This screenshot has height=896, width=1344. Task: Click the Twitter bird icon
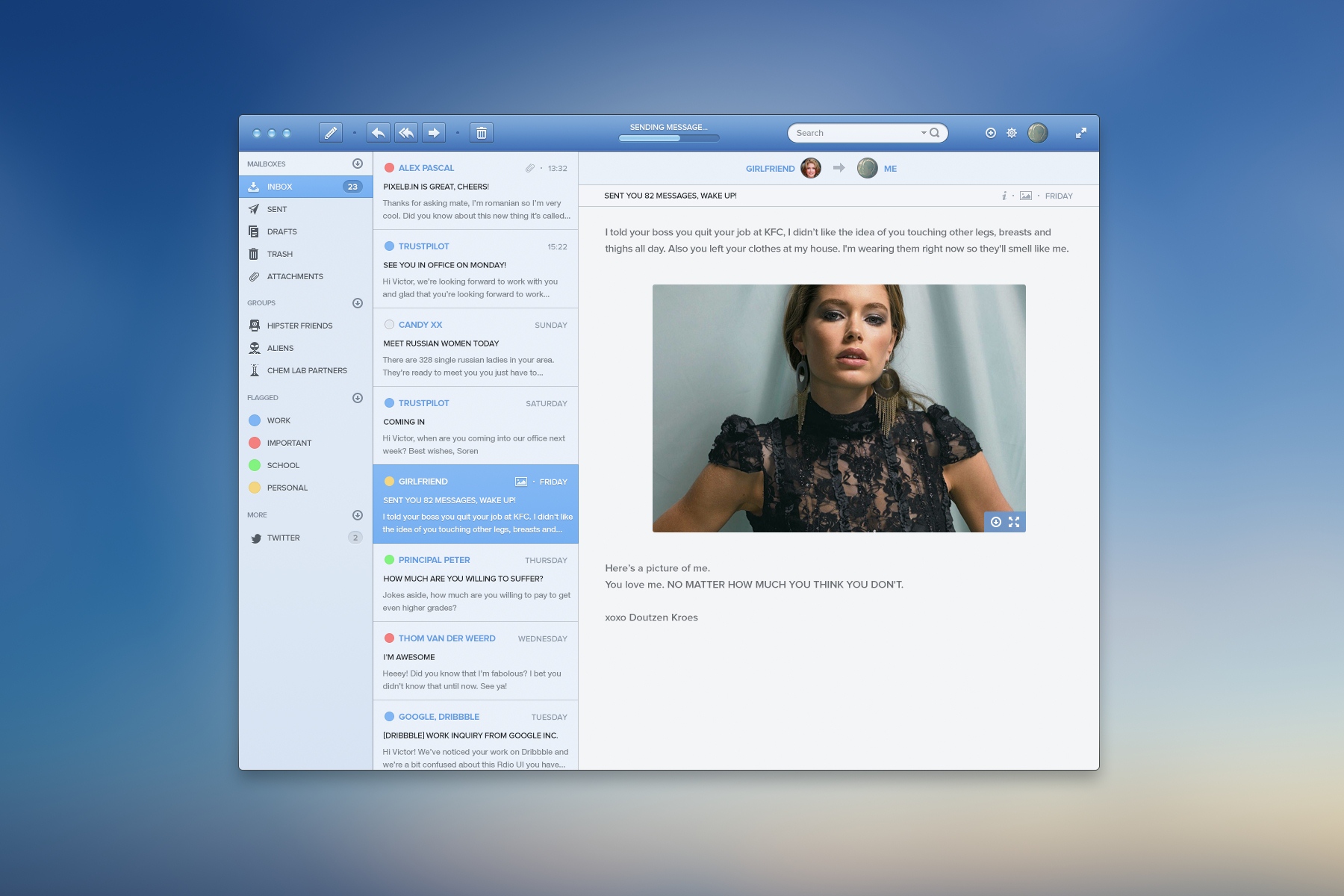coord(255,538)
